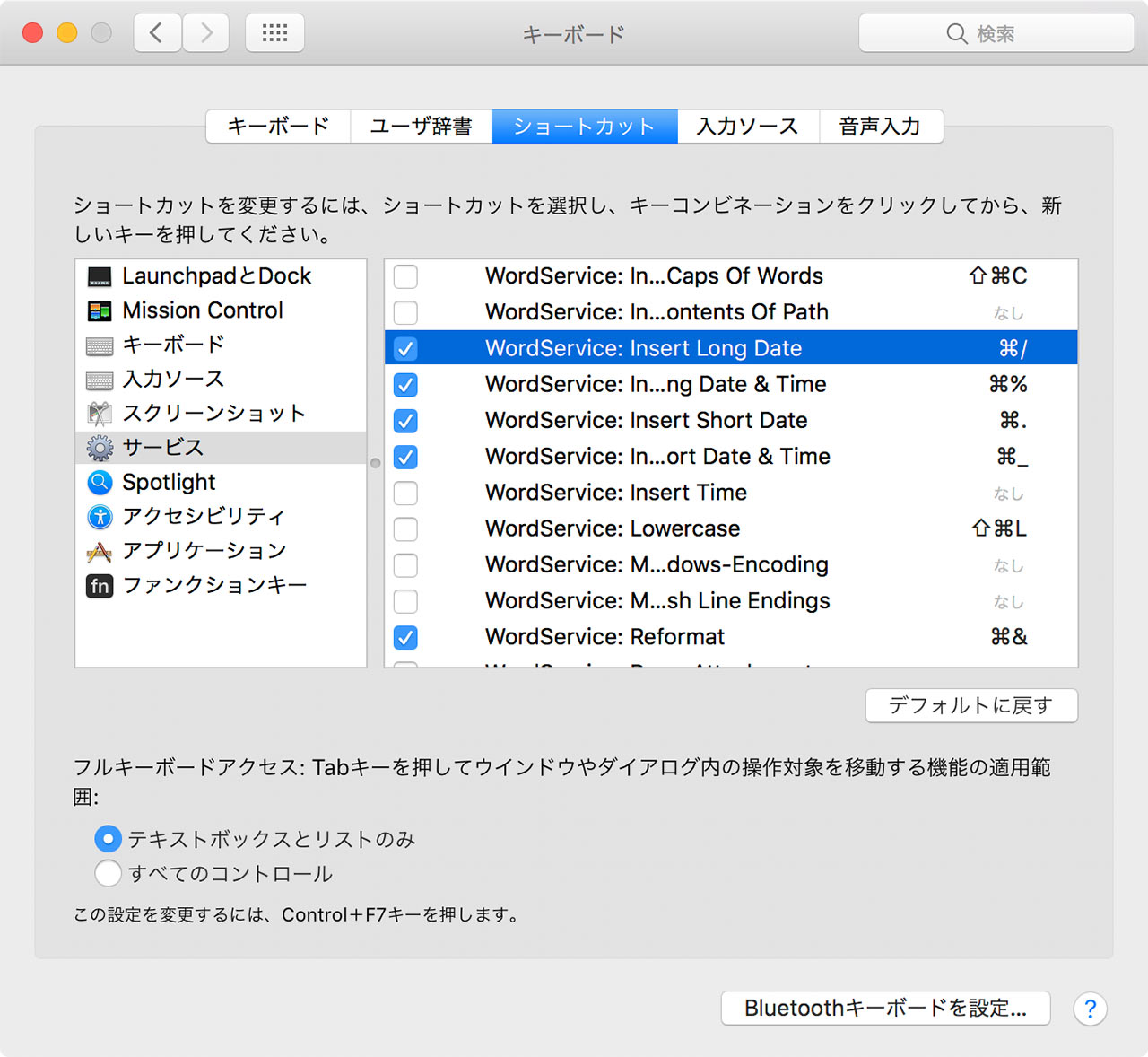Select テキストボックスとリストのみ radio button
This screenshot has height=1057, width=1148.
click(108, 839)
